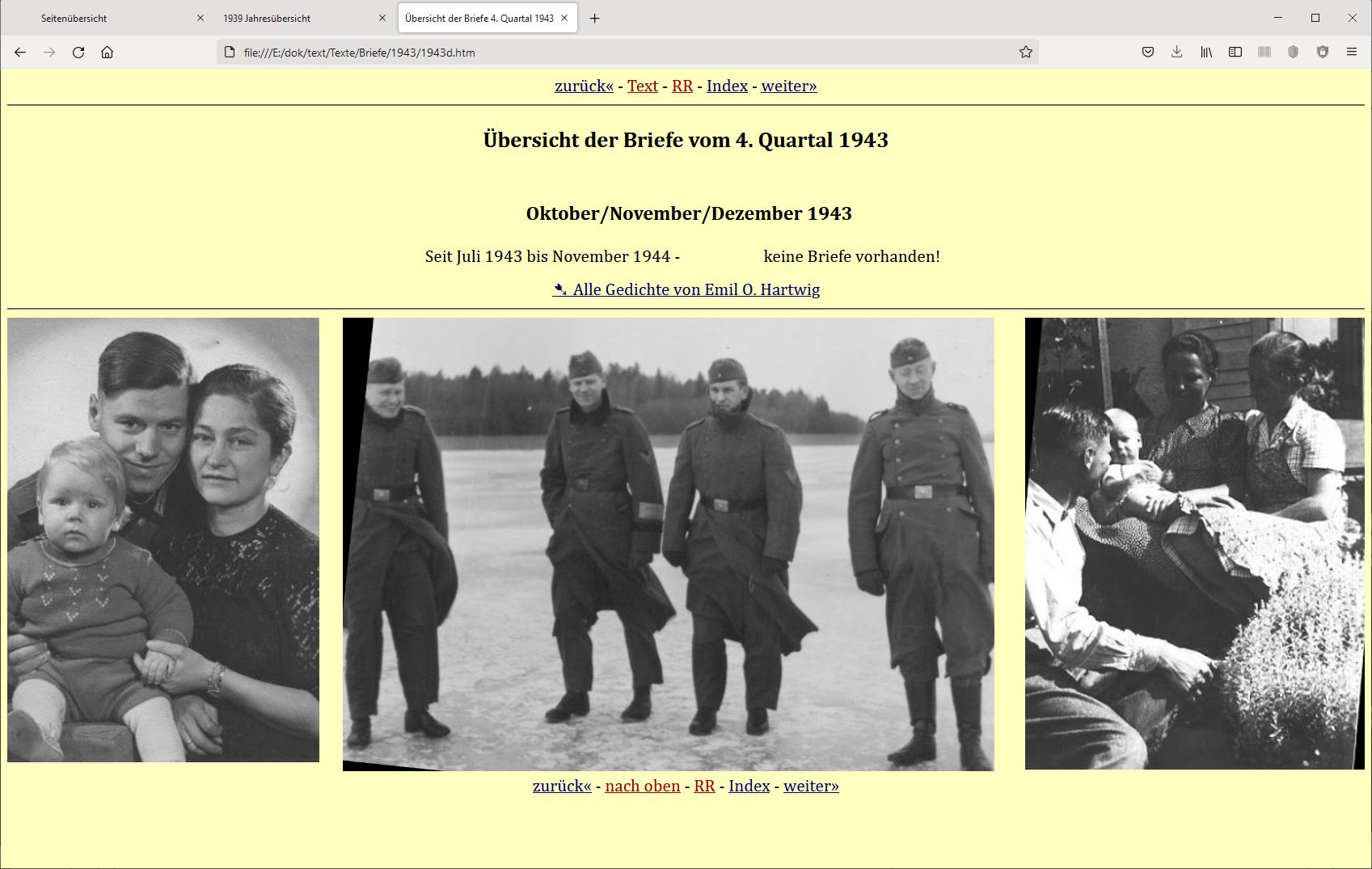Image resolution: width=1372 pixels, height=869 pixels.
Task: Save page to Pocket
Action: (x=1147, y=53)
